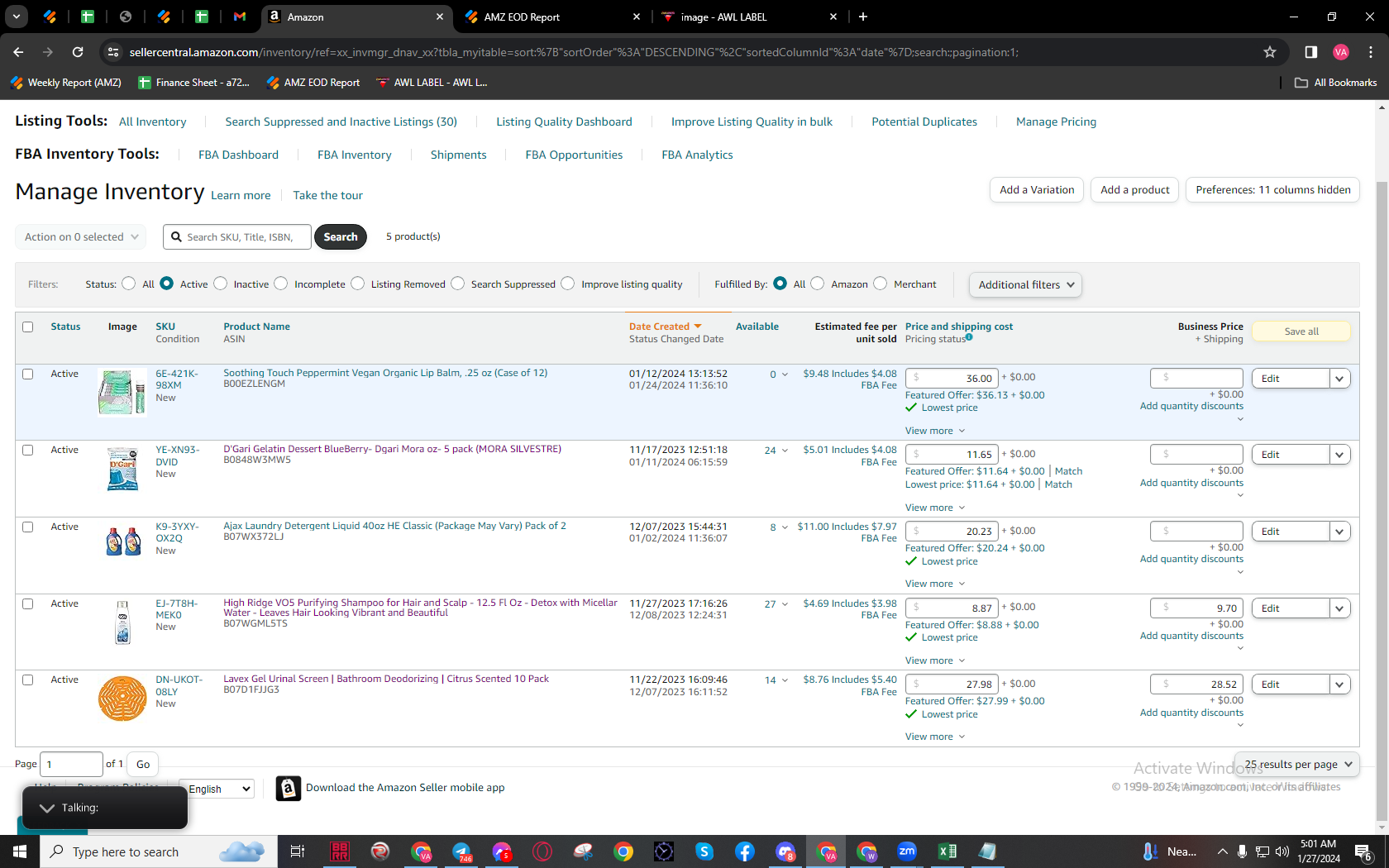Select checkbox for Soothing Touch Lip Balm row
The width and height of the screenshot is (1389, 868).
coord(27,374)
